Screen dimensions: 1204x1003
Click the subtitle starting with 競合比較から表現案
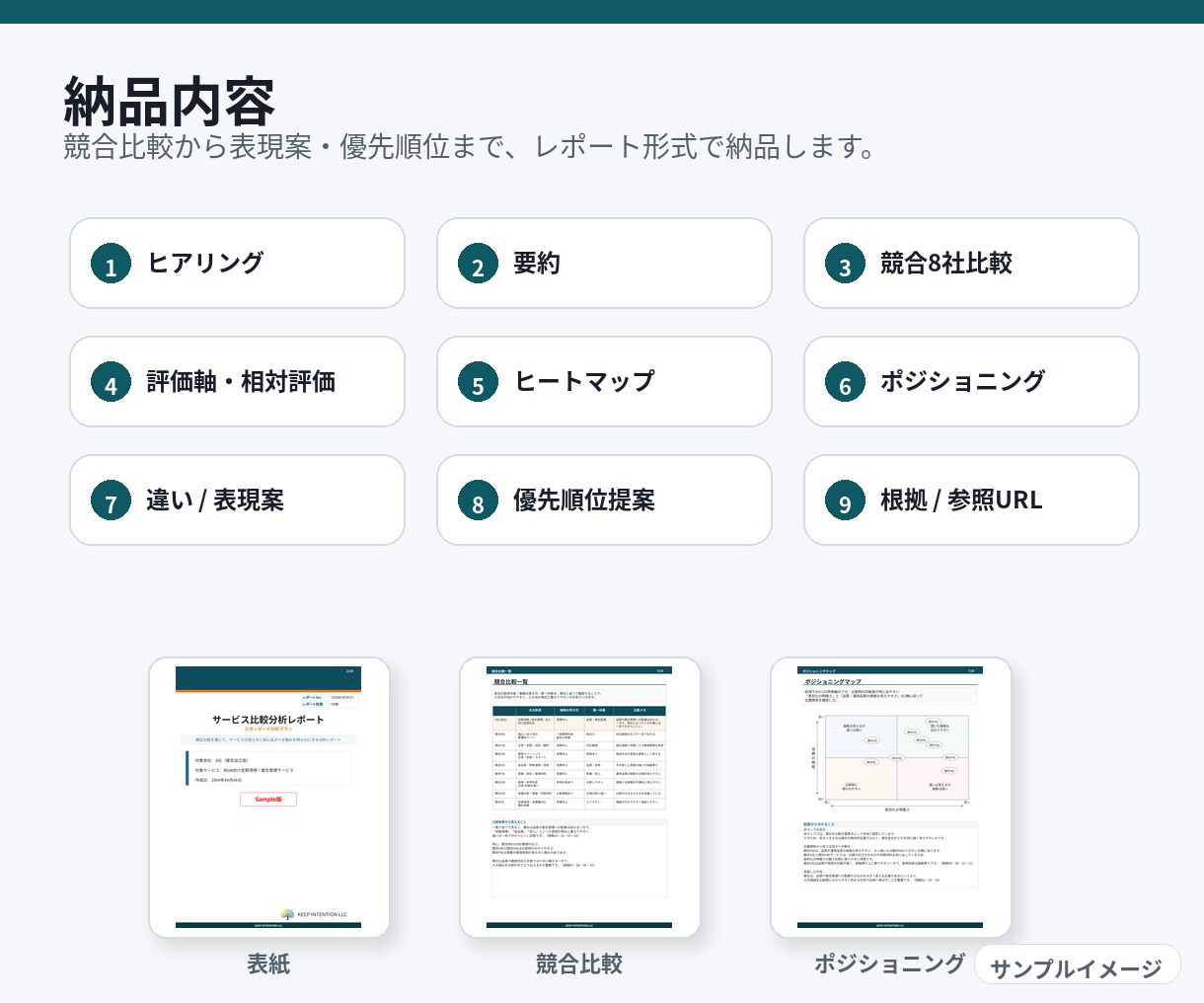click(x=471, y=147)
